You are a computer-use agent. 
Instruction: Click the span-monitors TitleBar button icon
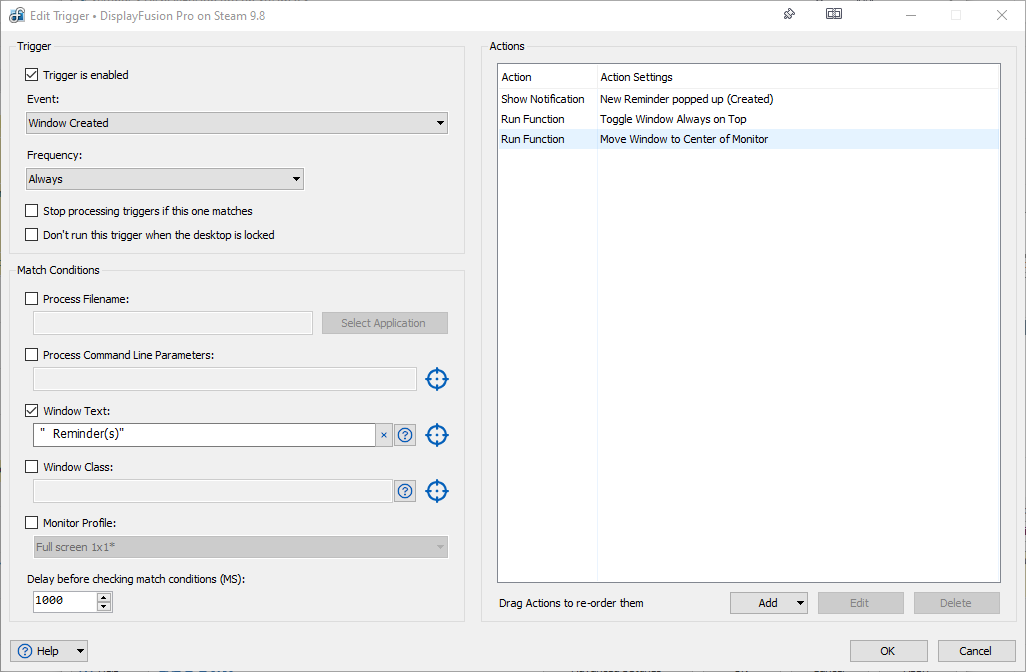click(x=834, y=14)
